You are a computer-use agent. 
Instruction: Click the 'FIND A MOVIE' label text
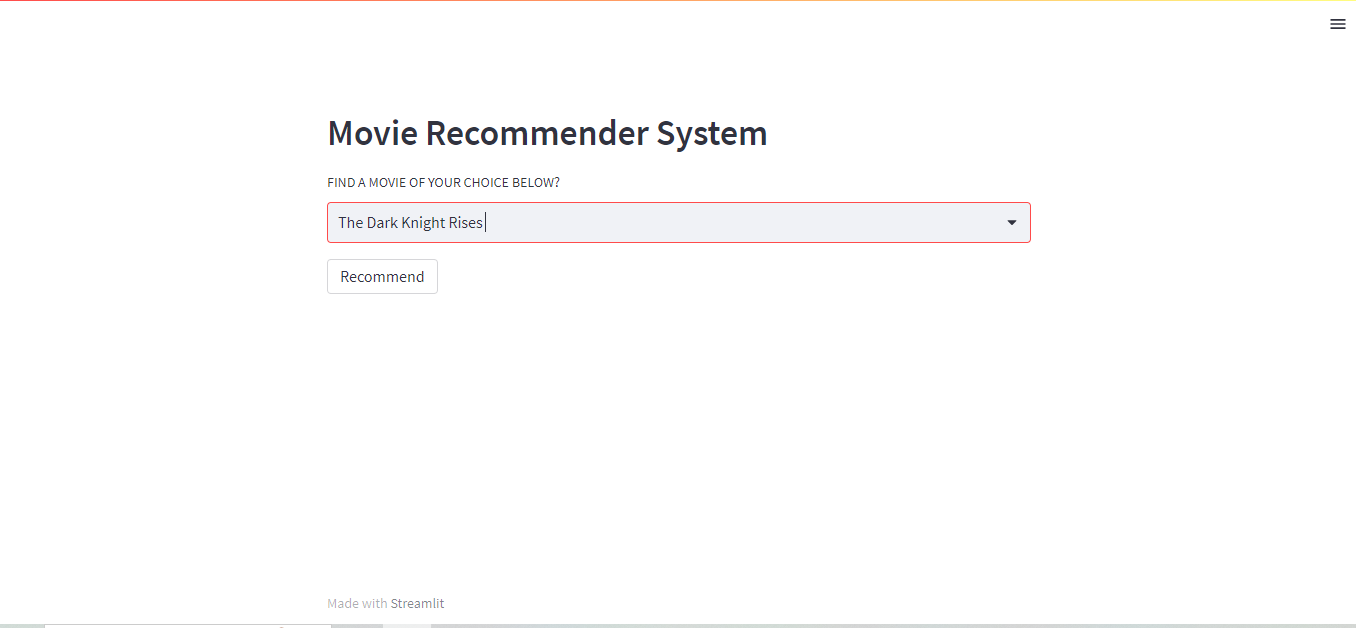coord(443,182)
